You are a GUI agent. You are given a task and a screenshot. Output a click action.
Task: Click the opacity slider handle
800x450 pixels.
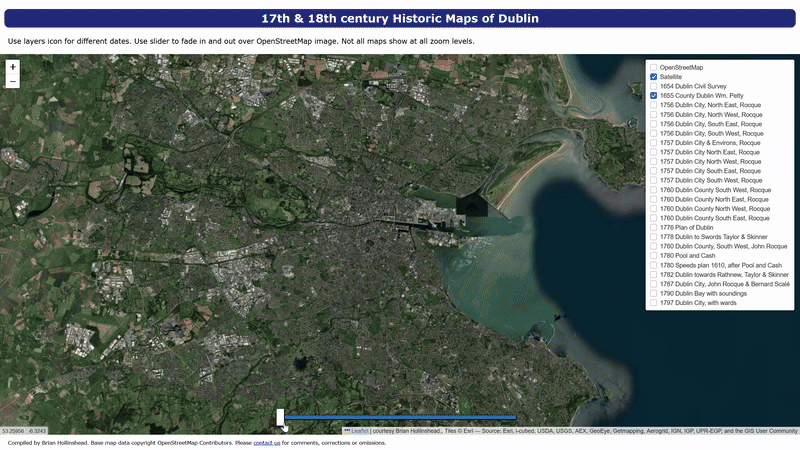pos(280,417)
